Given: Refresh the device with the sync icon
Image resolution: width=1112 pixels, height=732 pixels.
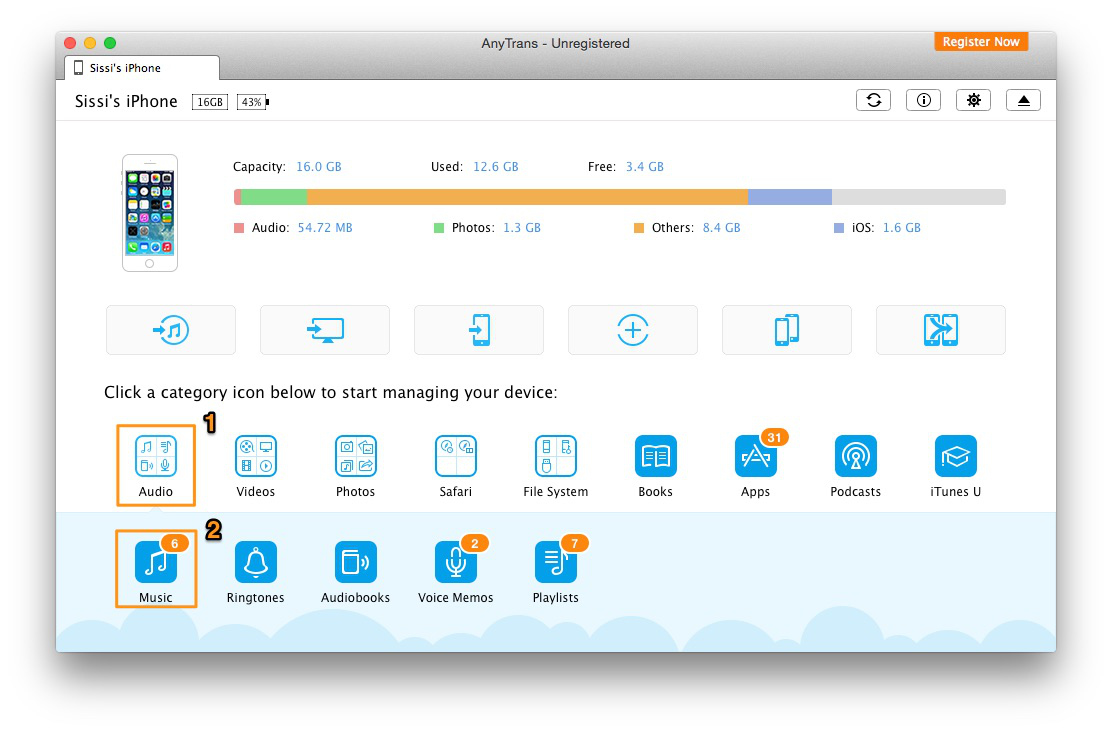Looking at the screenshot, I should (874, 100).
